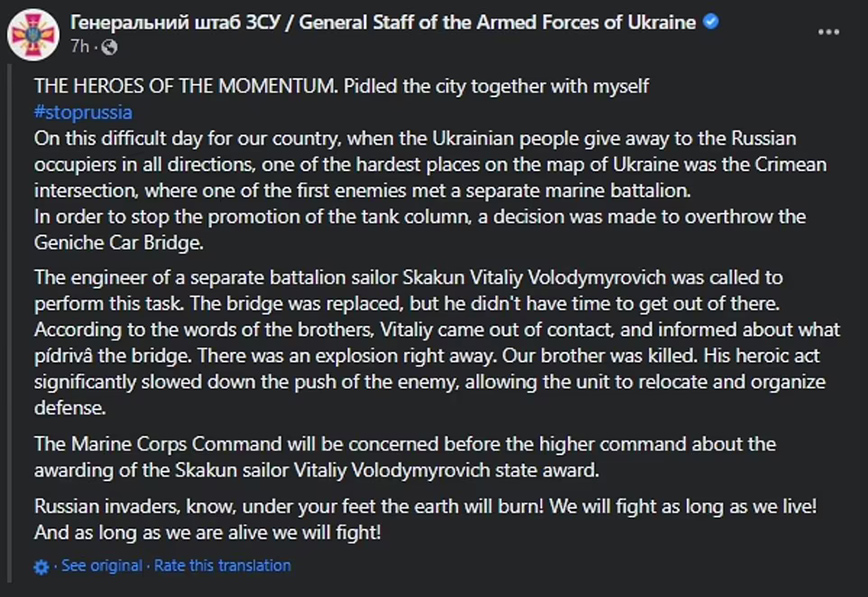Click paragraph starting The Marine Corps Command
Screen dimensions: 868x597
(x=404, y=443)
